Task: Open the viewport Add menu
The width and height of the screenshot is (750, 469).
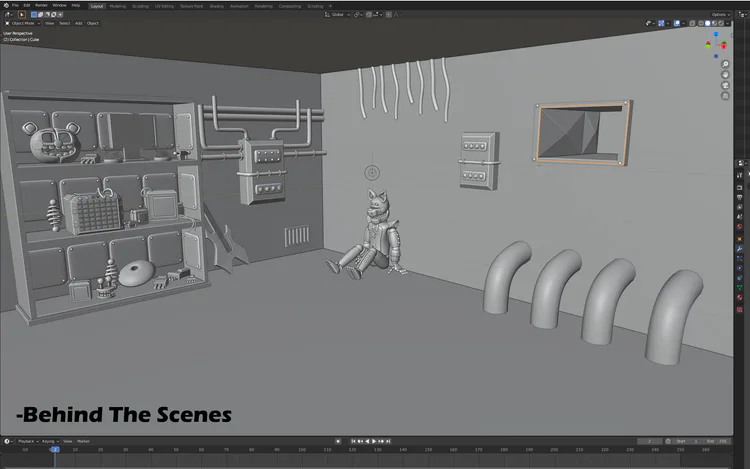Action: [x=78, y=23]
